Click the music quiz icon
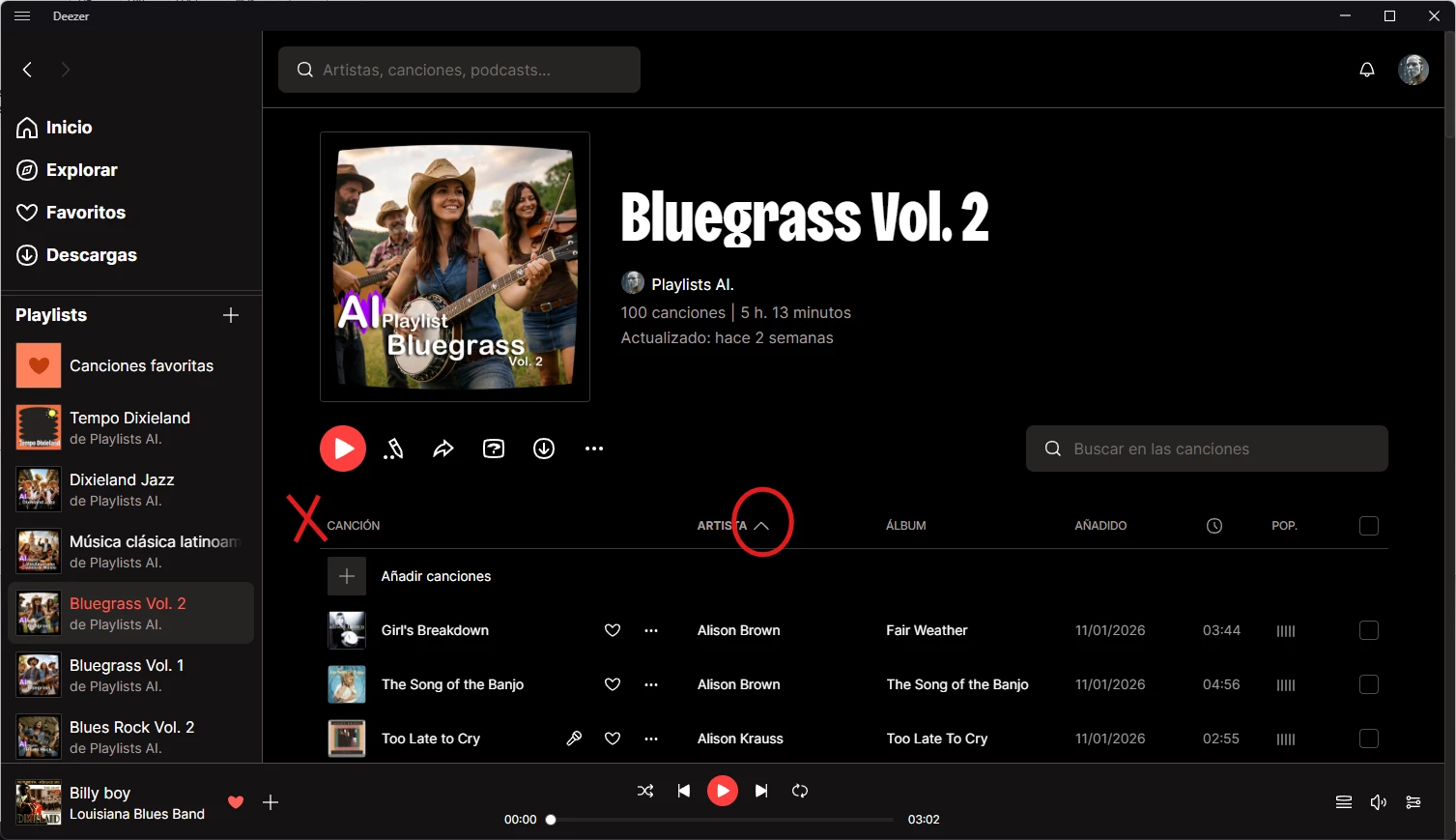The width and height of the screenshot is (1456, 840). click(x=494, y=449)
